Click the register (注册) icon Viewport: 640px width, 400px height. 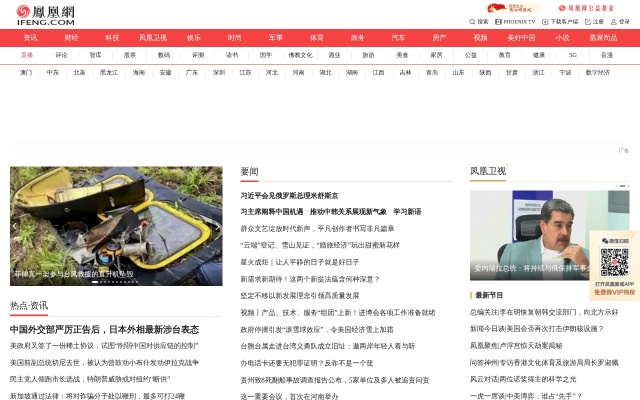click(588, 21)
